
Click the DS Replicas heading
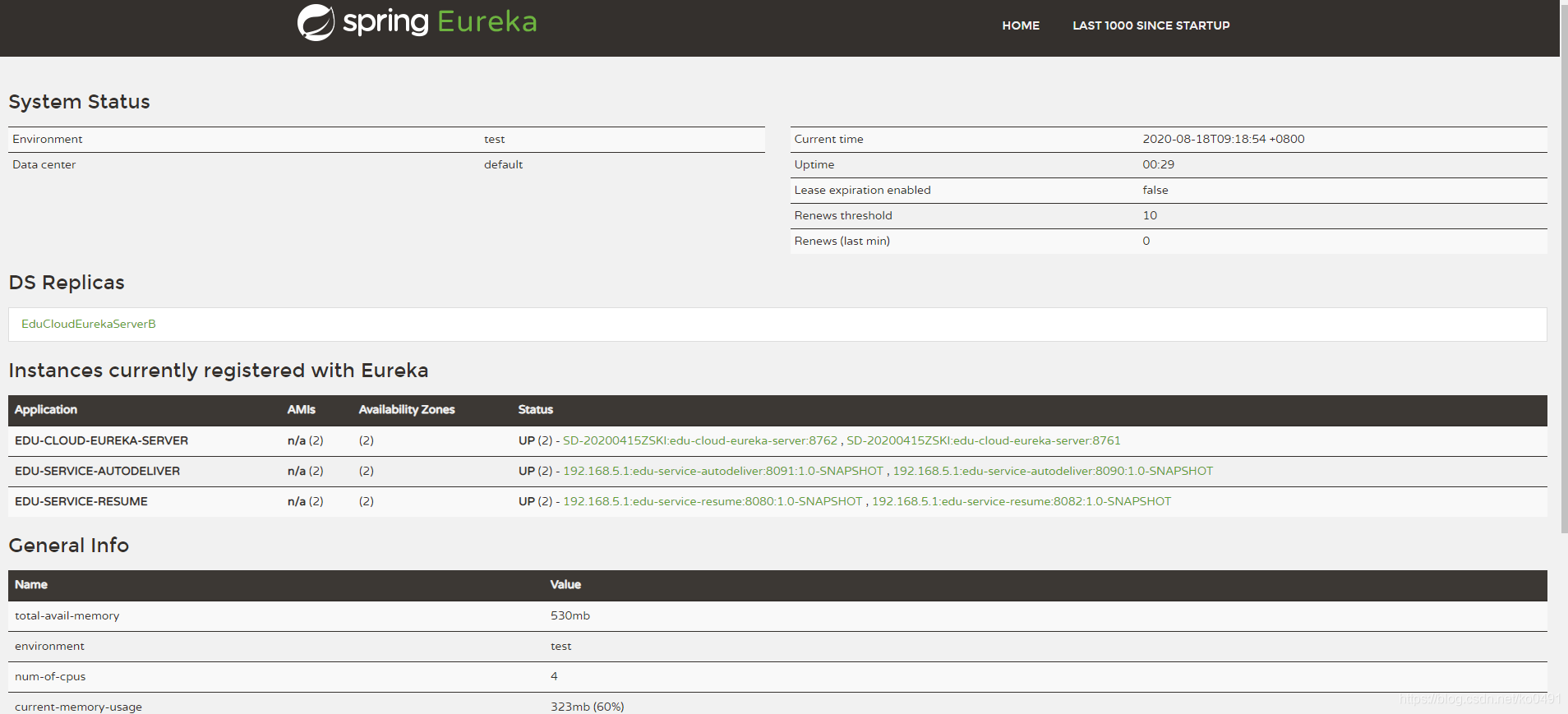click(67, 283)
